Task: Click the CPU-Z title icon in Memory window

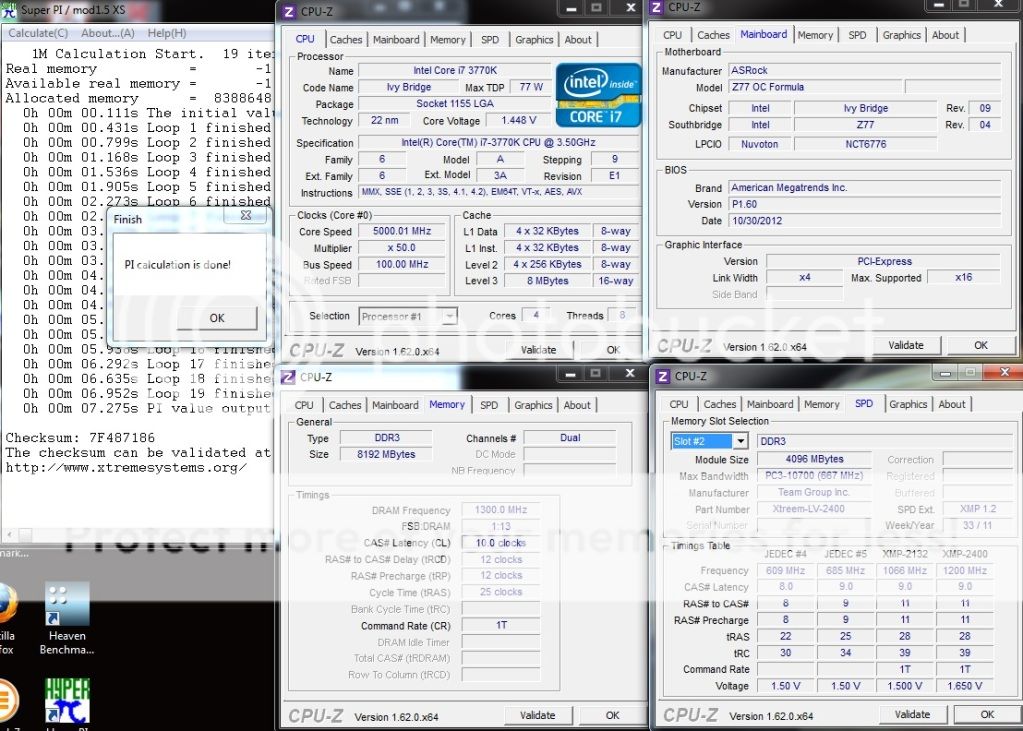Action: pyautogui.click(x=288, y=377)
